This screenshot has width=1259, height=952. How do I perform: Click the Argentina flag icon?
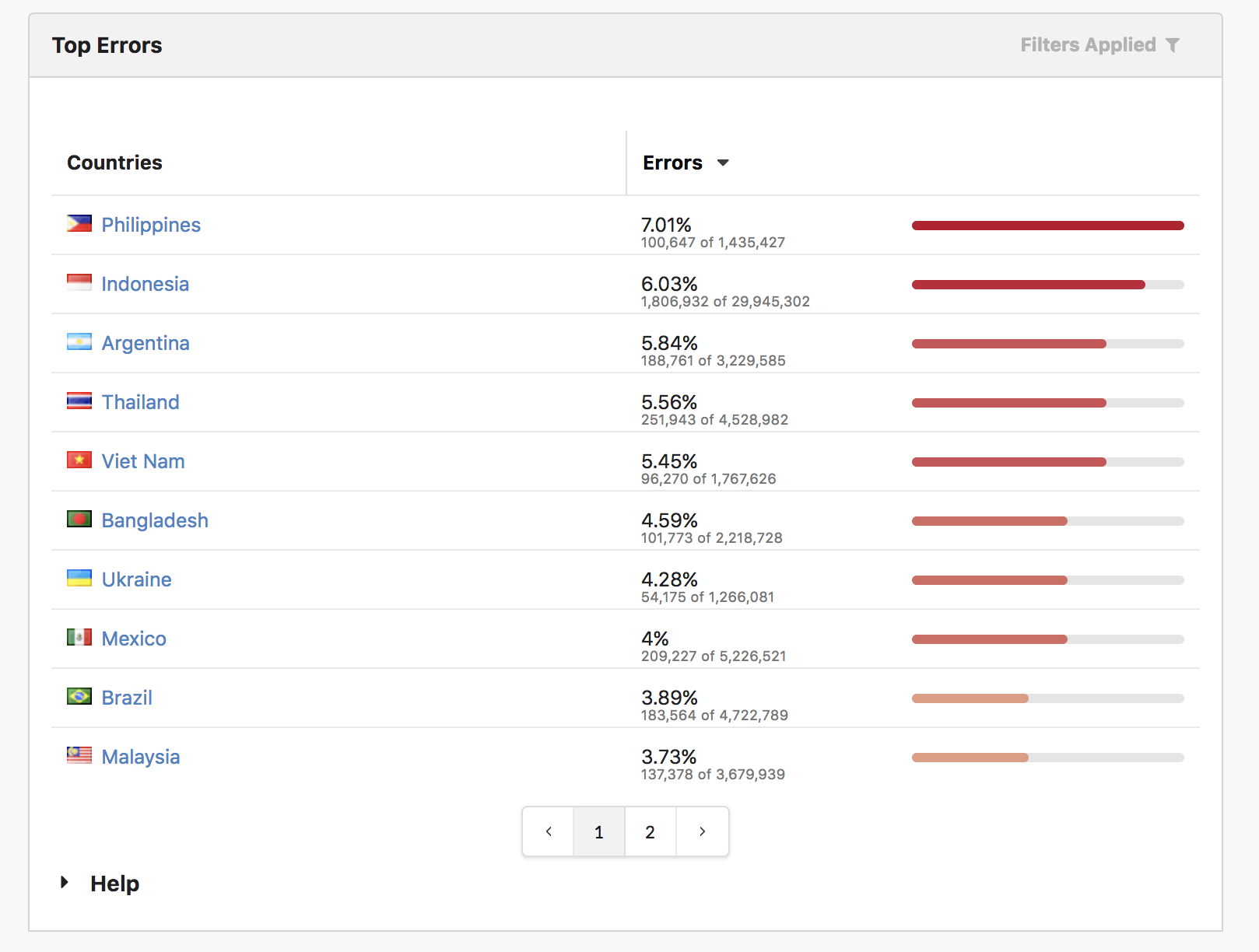pyautogui.click(x=79, y=343)
